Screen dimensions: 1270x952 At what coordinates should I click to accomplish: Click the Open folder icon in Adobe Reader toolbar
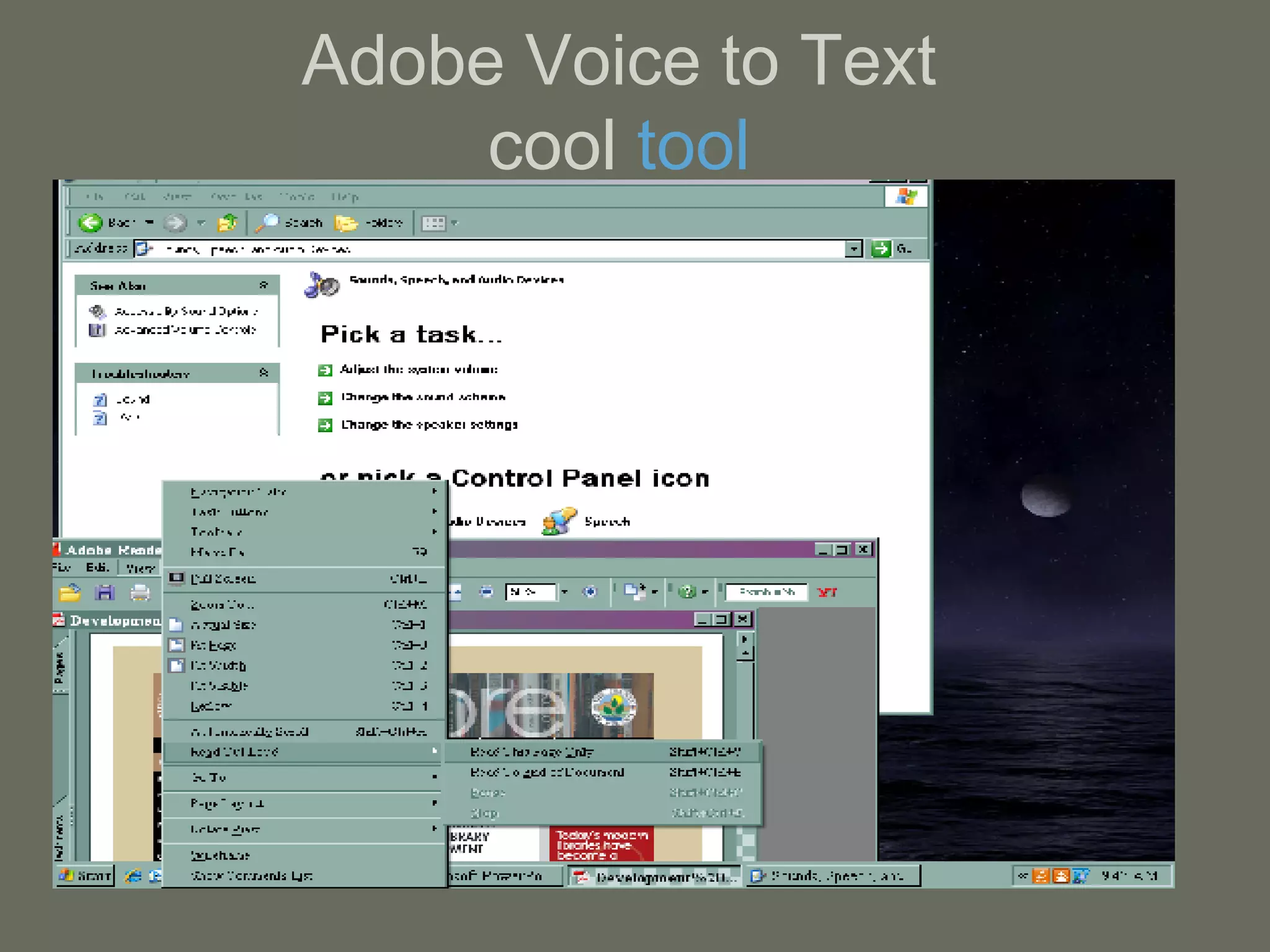70,593
